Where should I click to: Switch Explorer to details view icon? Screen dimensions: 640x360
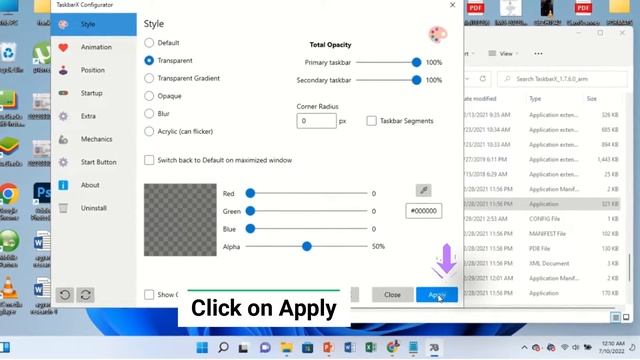click(x=616, y=317)
